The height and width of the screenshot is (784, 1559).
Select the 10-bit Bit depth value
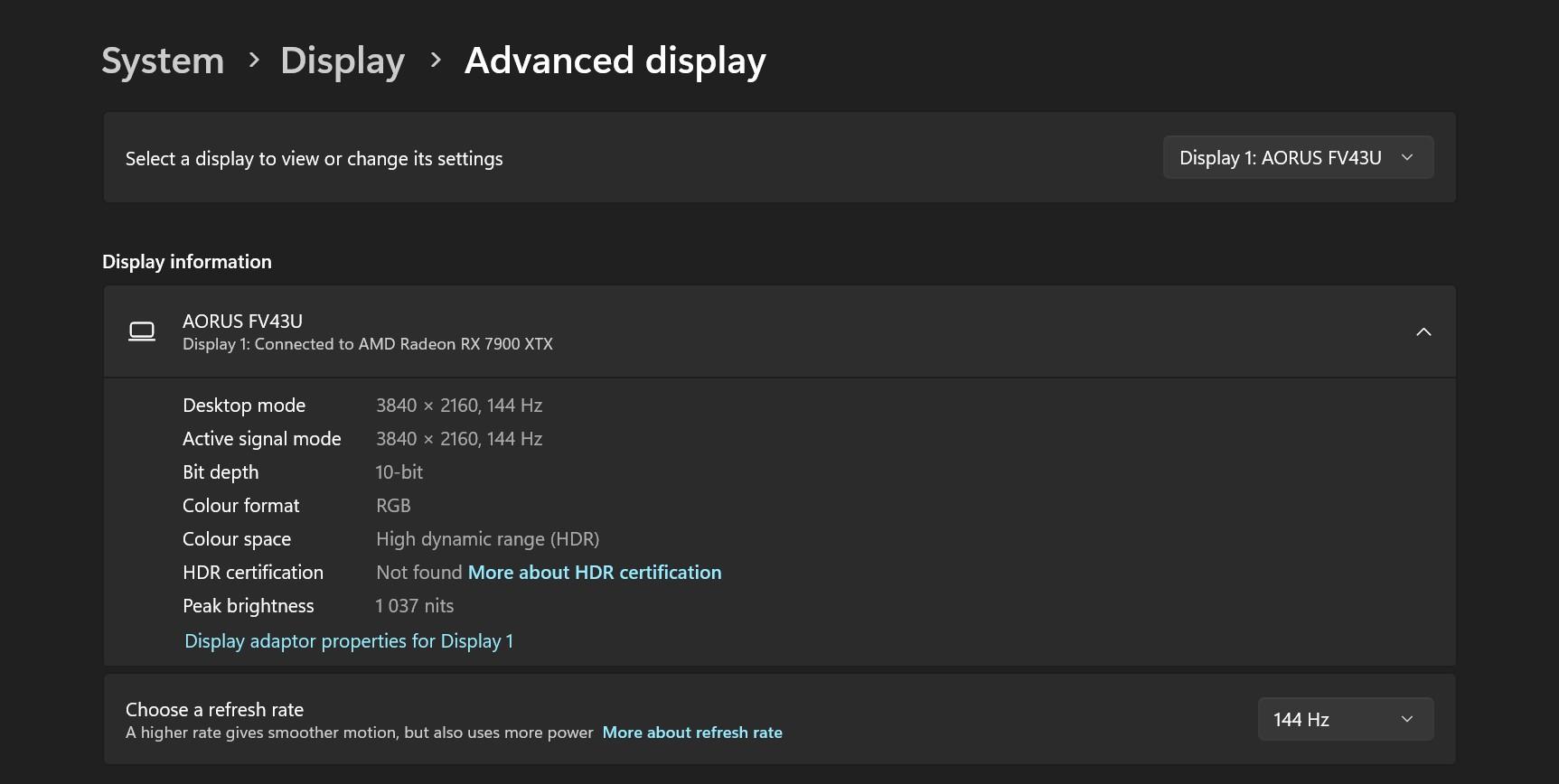tap(399, 472)
